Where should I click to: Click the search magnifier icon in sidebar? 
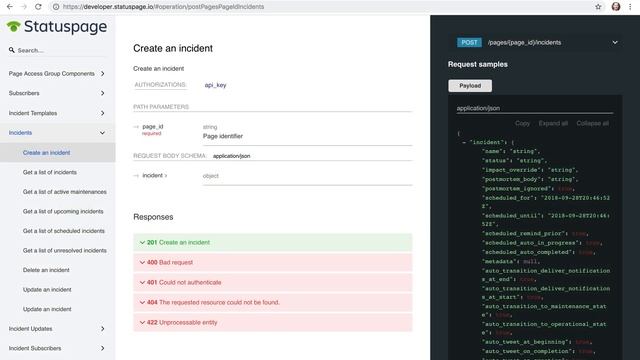tap(11, 50)
